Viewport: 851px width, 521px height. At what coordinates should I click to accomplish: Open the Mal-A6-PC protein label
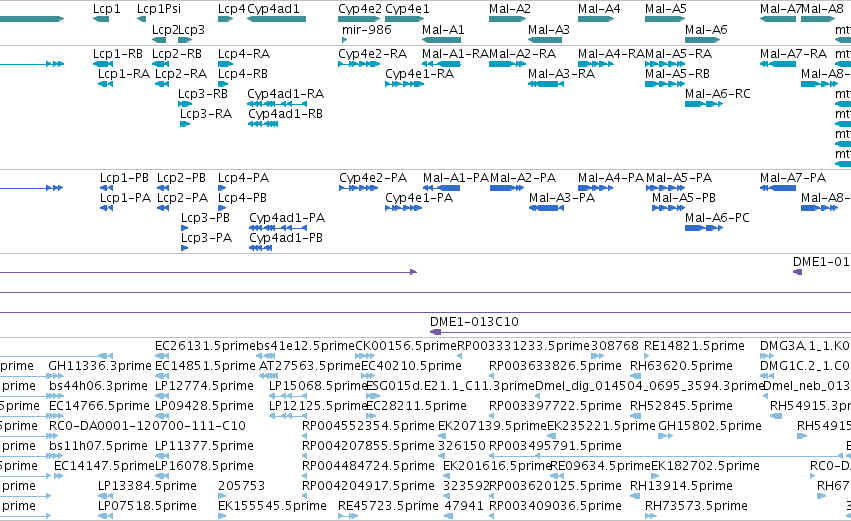click(x=717, y=218)
